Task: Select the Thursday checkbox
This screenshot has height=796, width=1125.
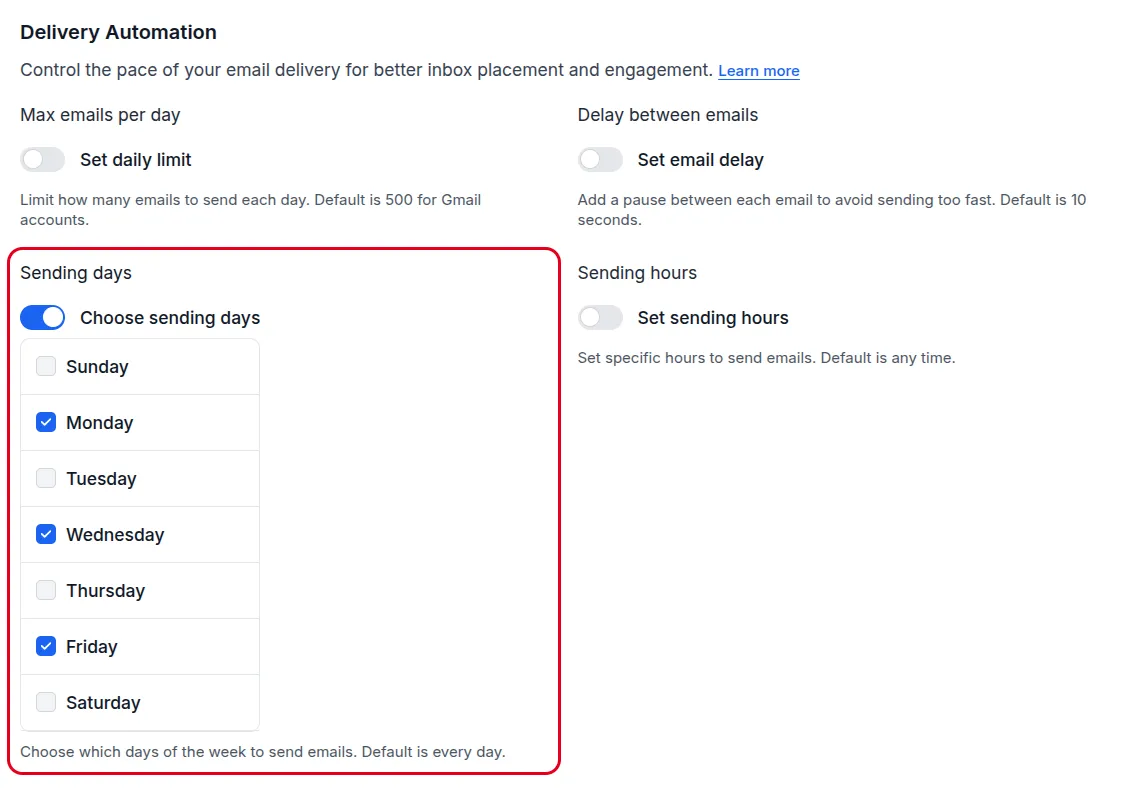Action: 46,590
